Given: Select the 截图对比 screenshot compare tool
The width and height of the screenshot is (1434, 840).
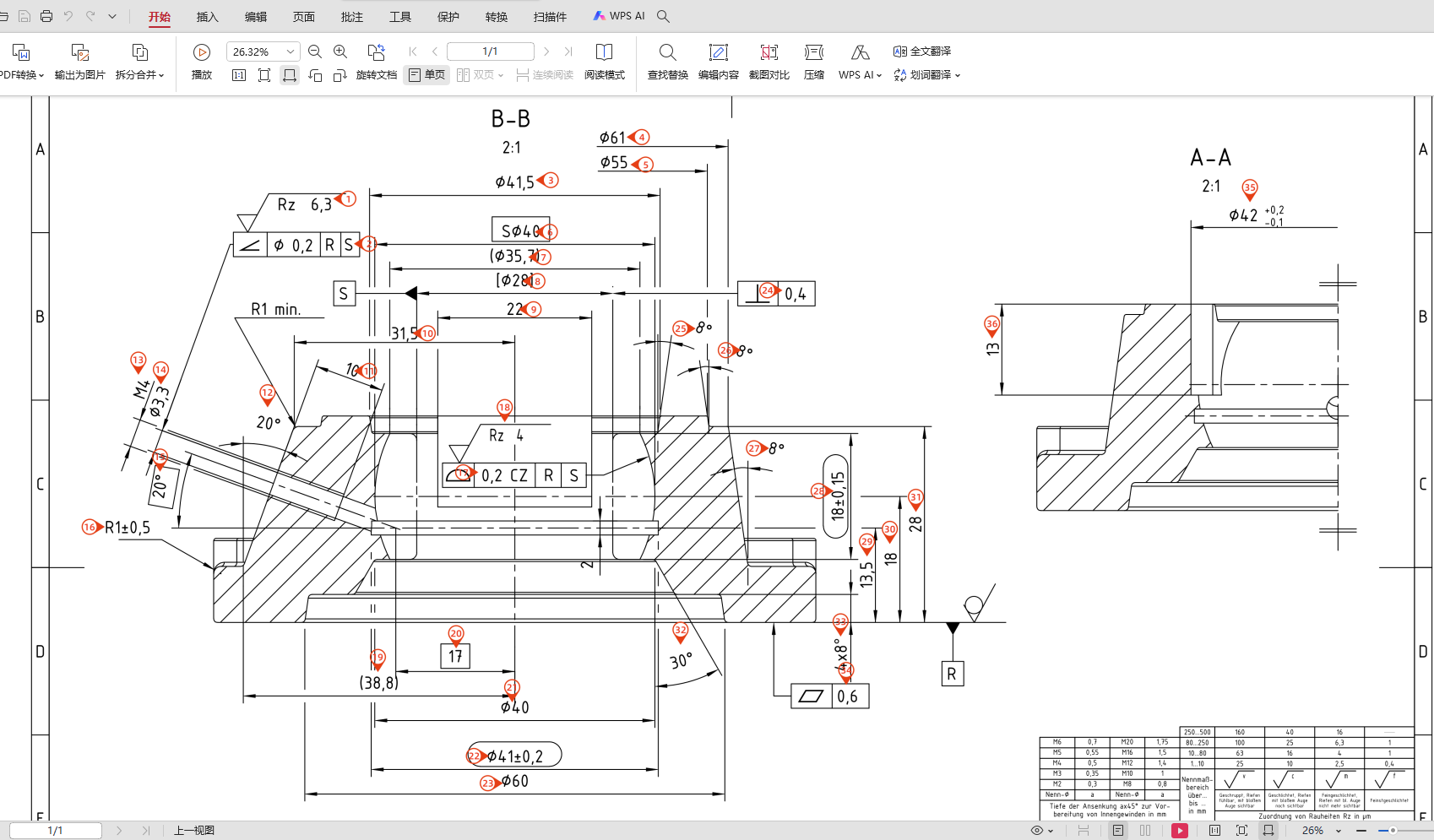Looking at the screenshot, I should click(x=769, y=62).
